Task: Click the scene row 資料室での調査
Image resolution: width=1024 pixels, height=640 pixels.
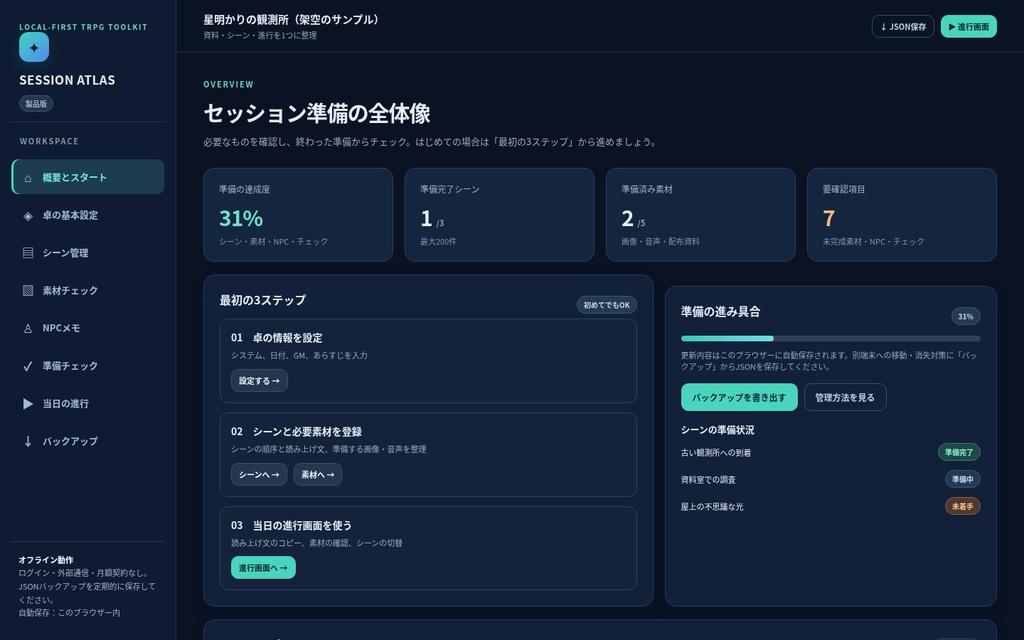Action: click(x=831, y=479)
